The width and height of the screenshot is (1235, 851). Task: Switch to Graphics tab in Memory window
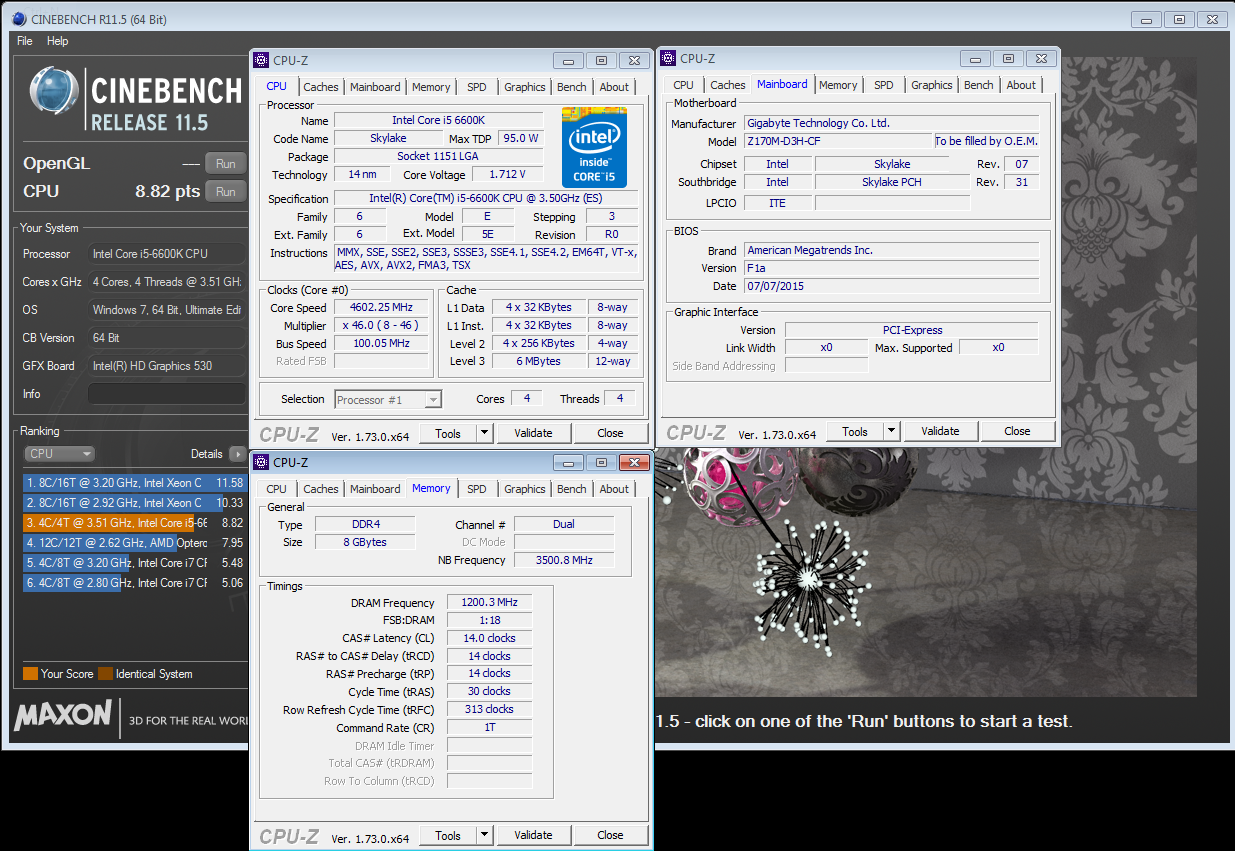(x=525, y=489)
